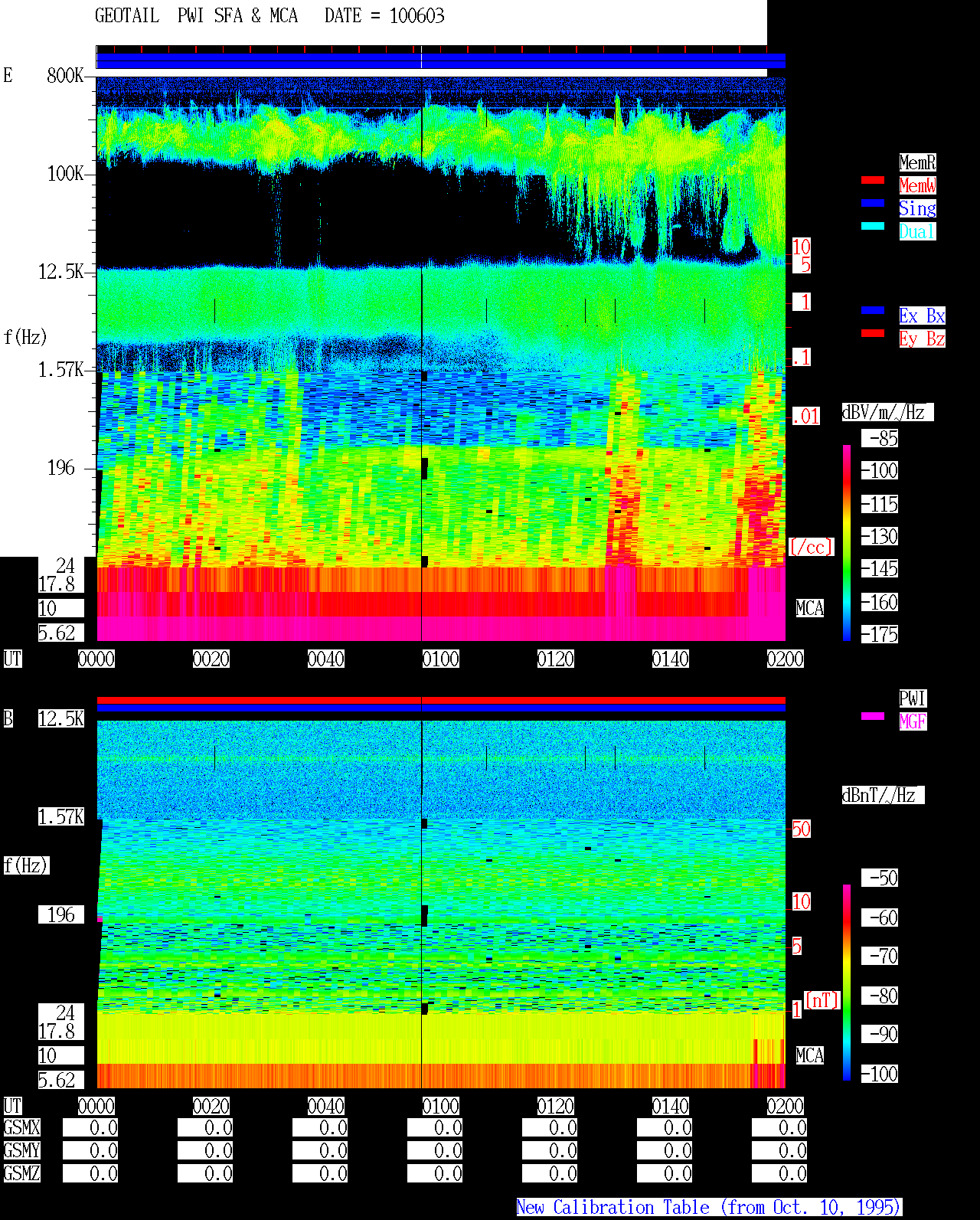Click the GSMX value under 0000

pos(90,1127)
